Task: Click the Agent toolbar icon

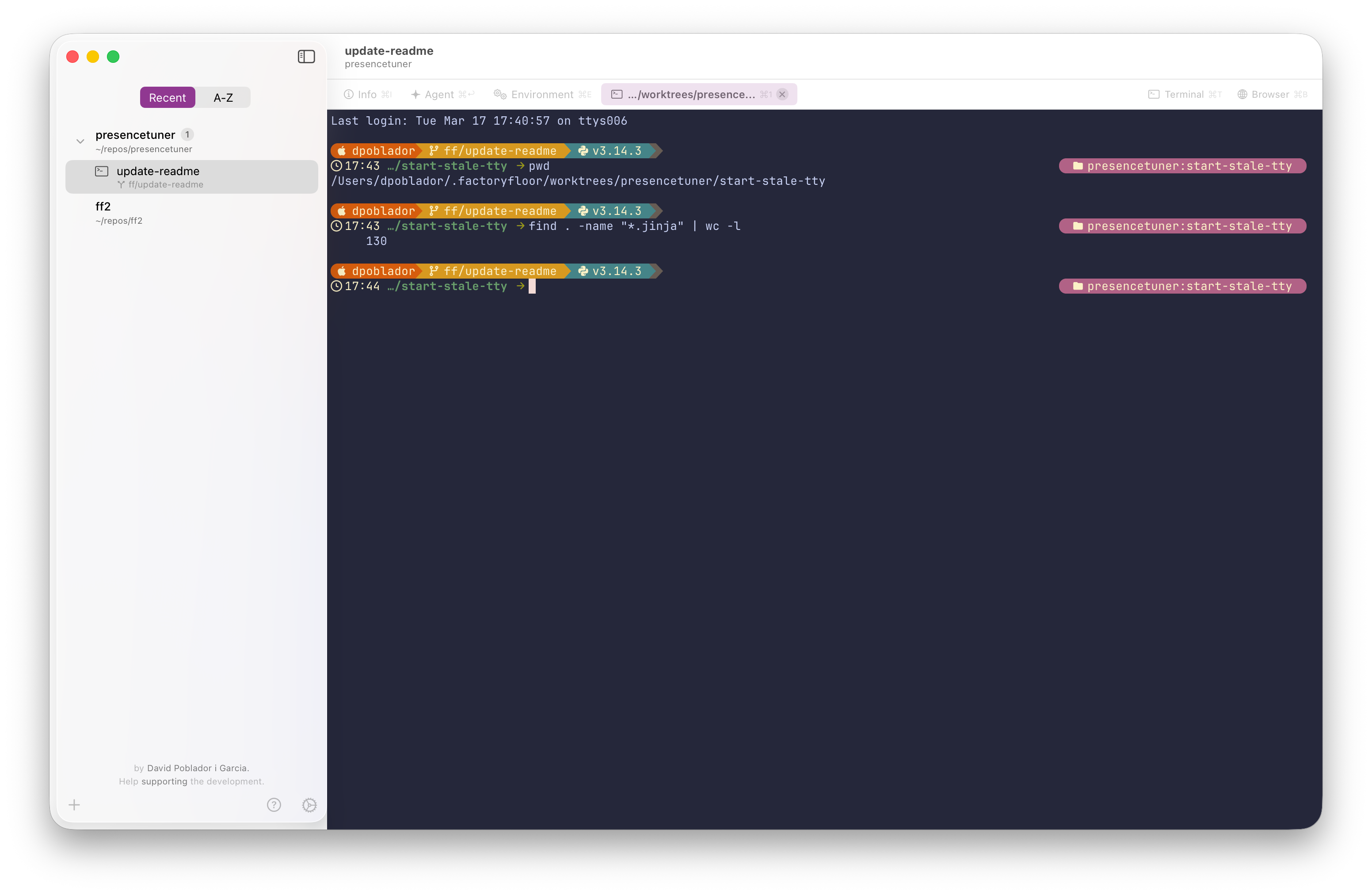Action: point(416,94)
